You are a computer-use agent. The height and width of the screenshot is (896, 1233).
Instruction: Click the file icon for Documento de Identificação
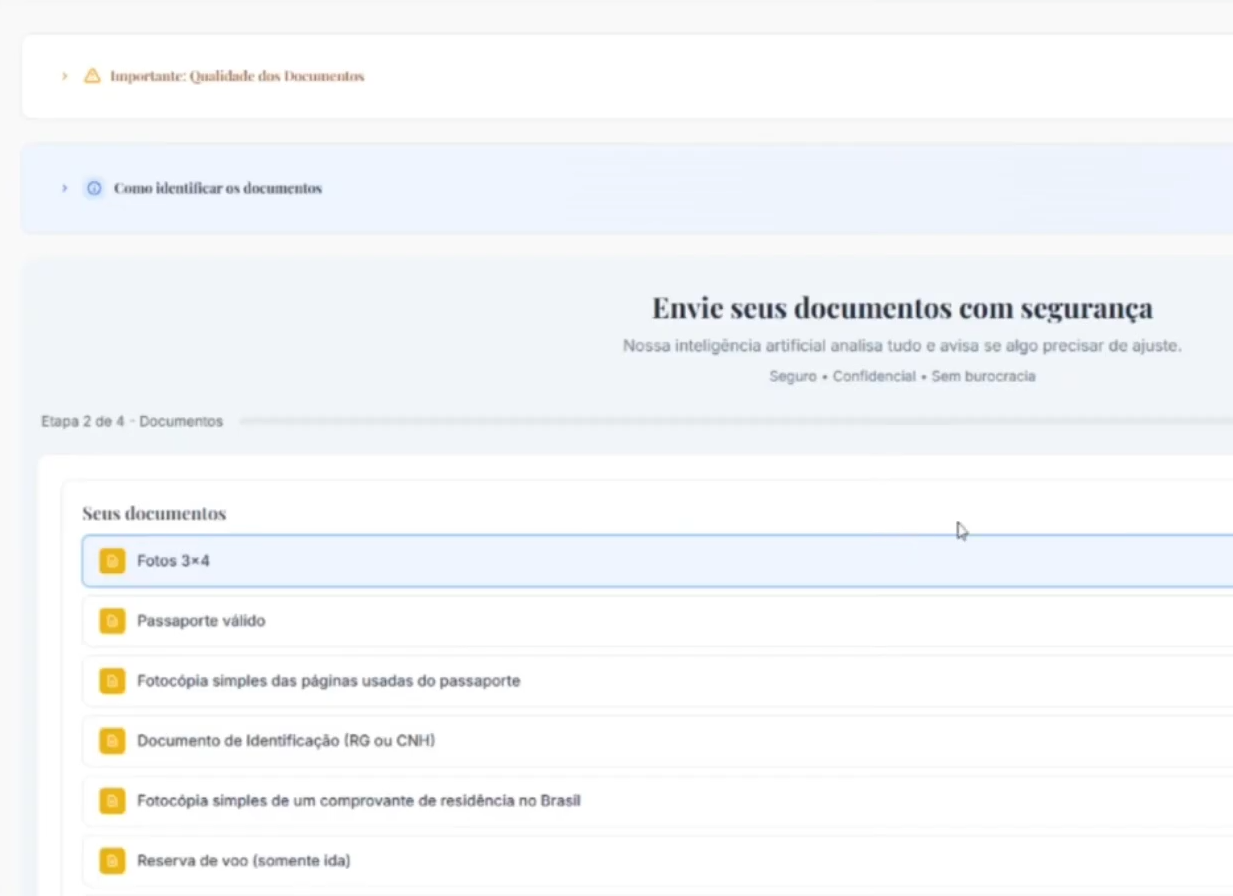tap(112, 741)
